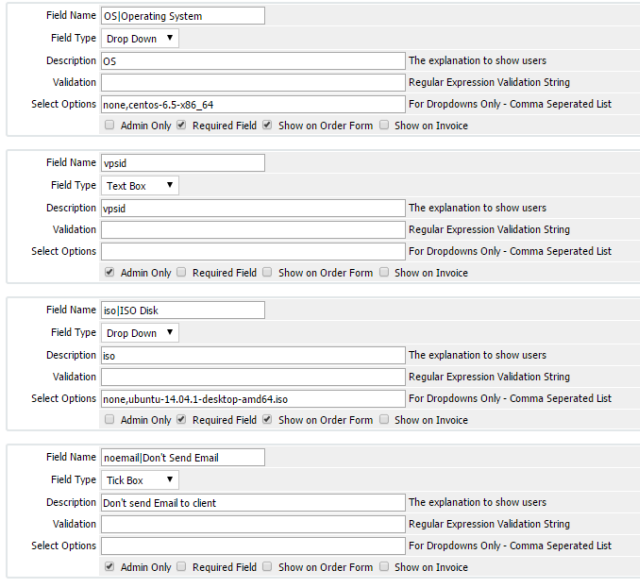Uncheck Show on Order Form for ISO Disk field

point(267,420)
